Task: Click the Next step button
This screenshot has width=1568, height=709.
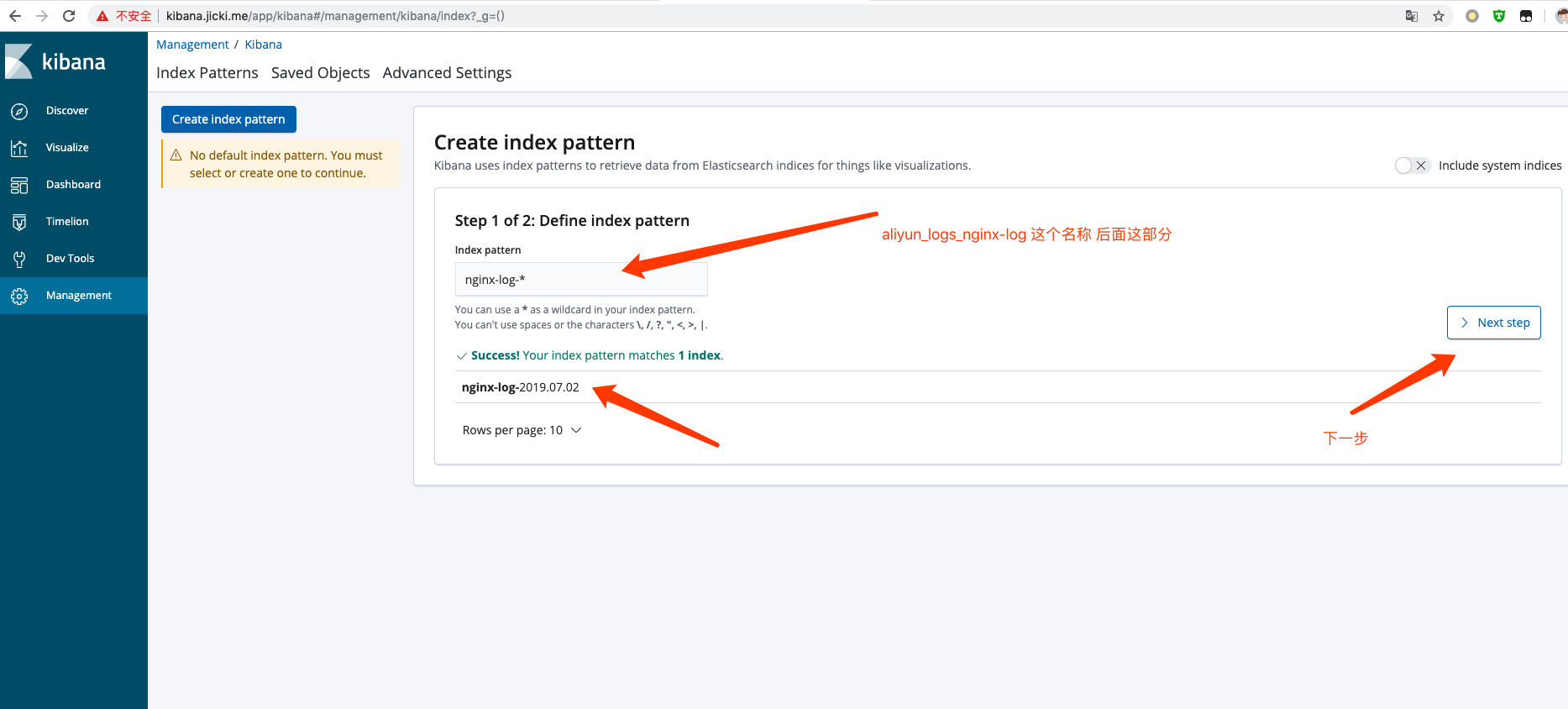Action: [1493, 323]
